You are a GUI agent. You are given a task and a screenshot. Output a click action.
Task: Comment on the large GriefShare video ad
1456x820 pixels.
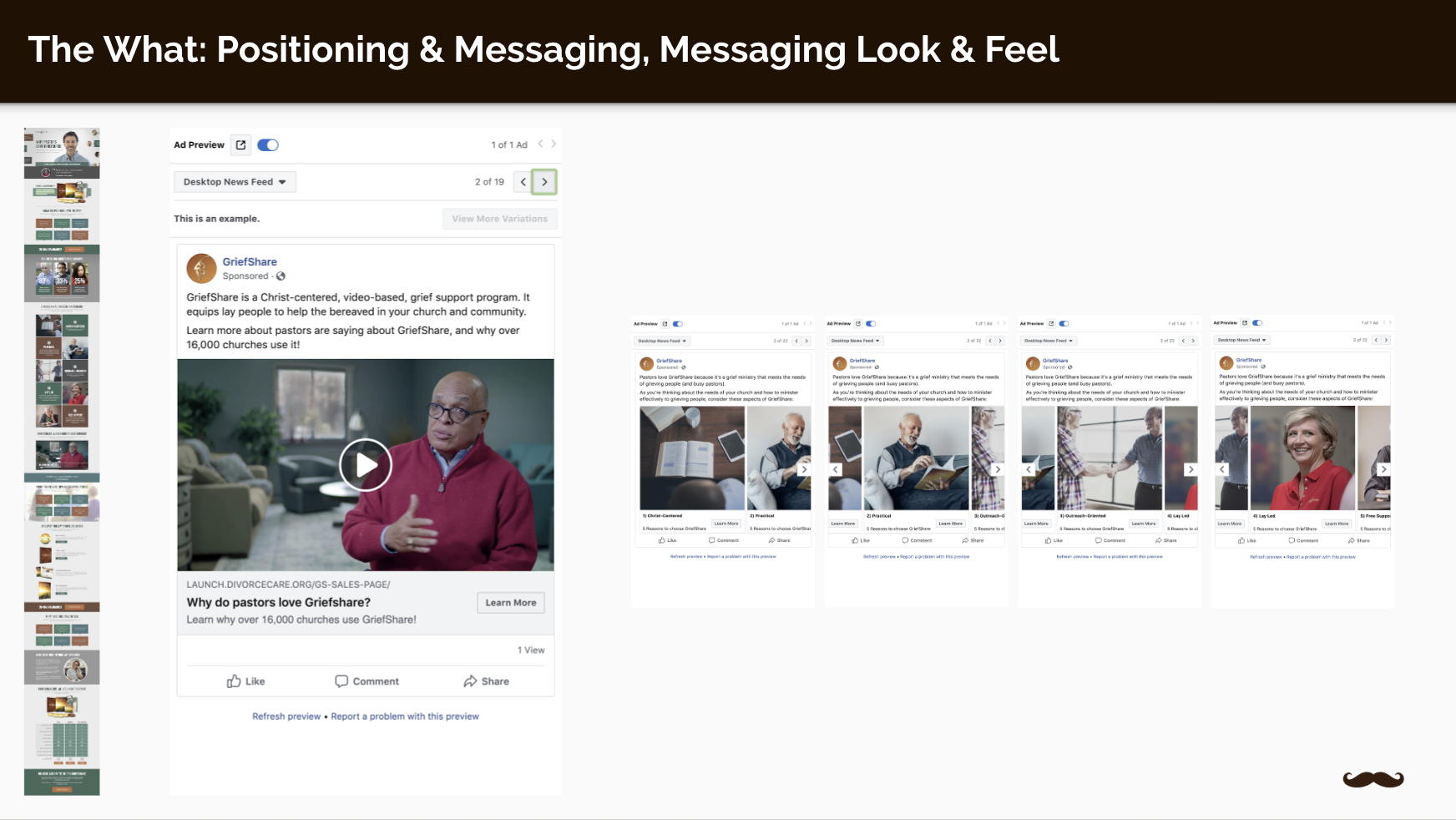367,681
